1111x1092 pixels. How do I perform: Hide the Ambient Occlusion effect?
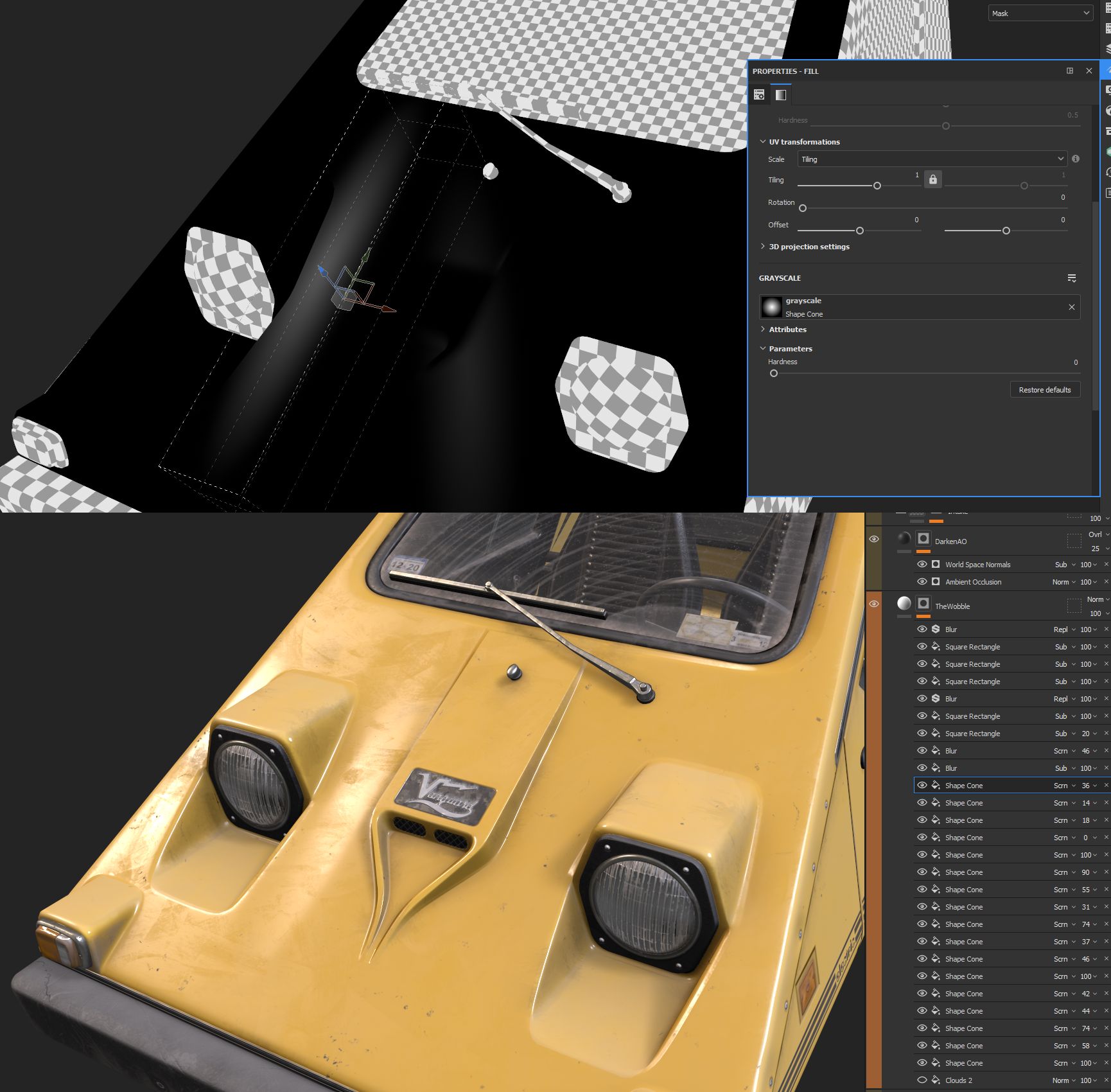922,582
